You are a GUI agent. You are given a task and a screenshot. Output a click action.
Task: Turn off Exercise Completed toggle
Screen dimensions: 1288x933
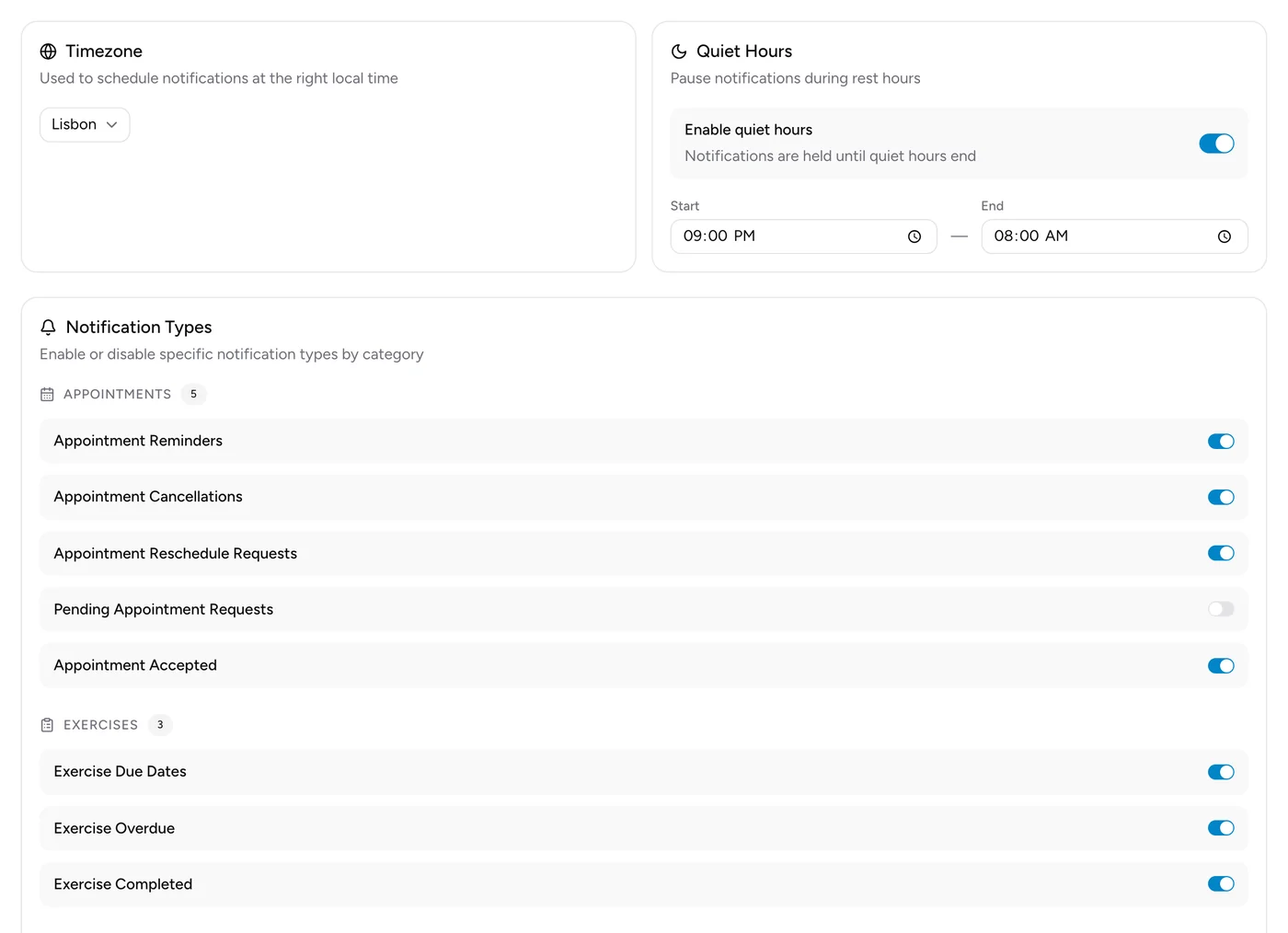click(x=1221, y=884)
